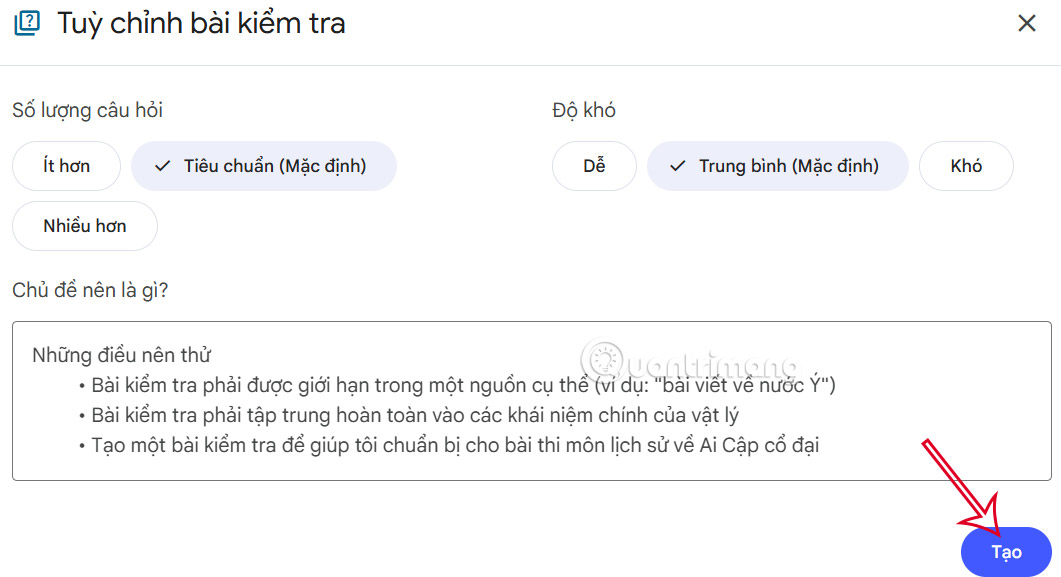This screenshot has height=577, width=1061.
Task: Select the 'Trung bình (Mặc định)' chip
Action: point(778,166)
